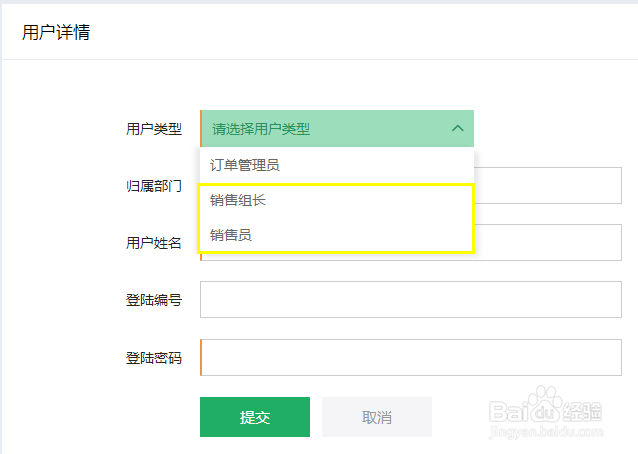Click the 用户详情 page title

tap(56, 32)
